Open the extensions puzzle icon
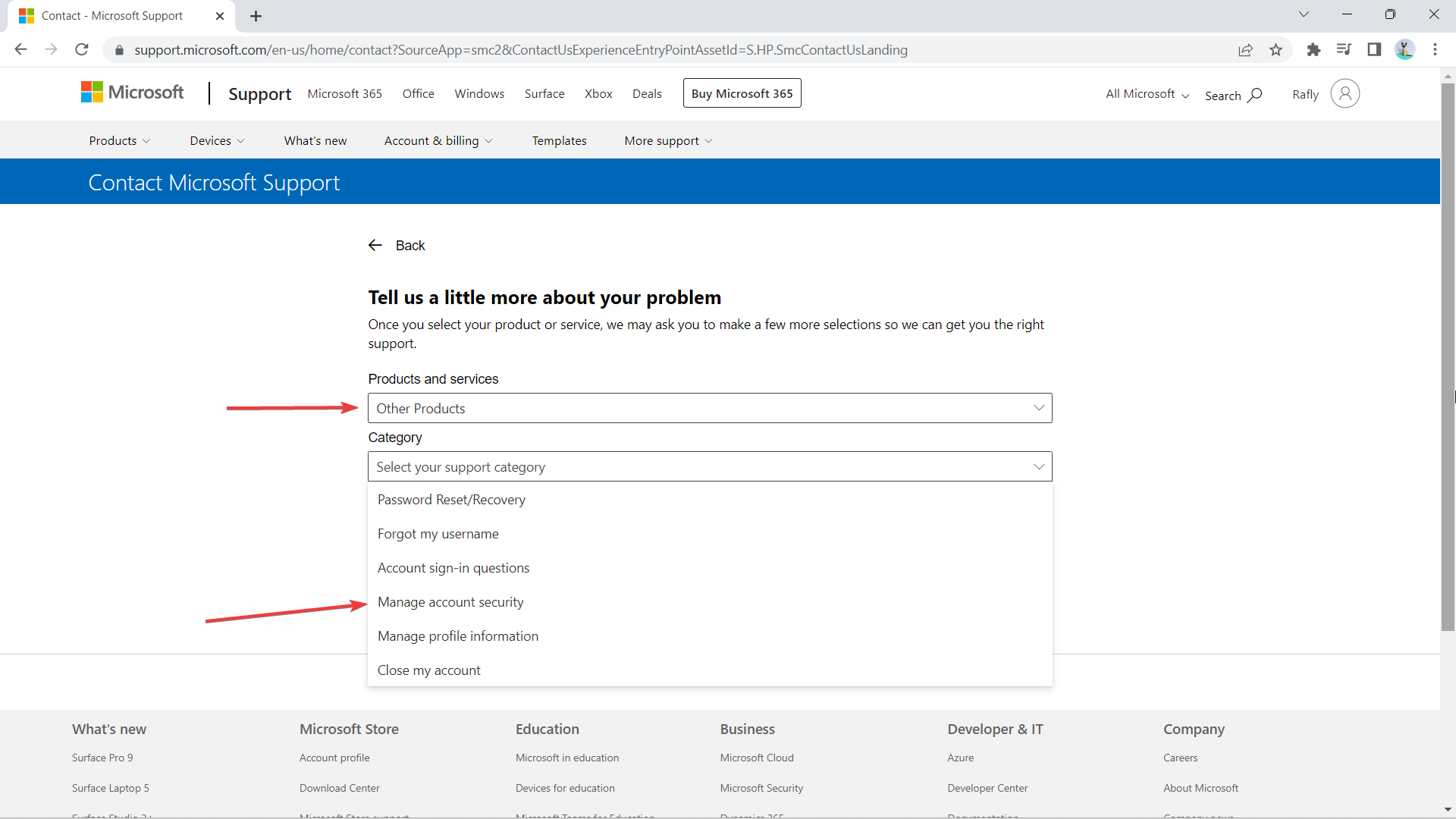 coord(1313,50)
